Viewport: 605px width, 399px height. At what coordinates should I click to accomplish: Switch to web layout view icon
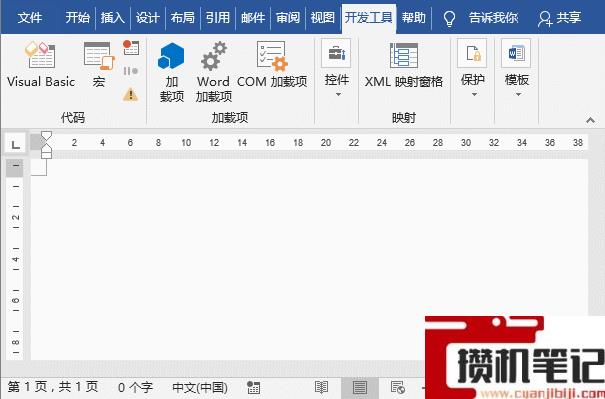coord(397,387)
